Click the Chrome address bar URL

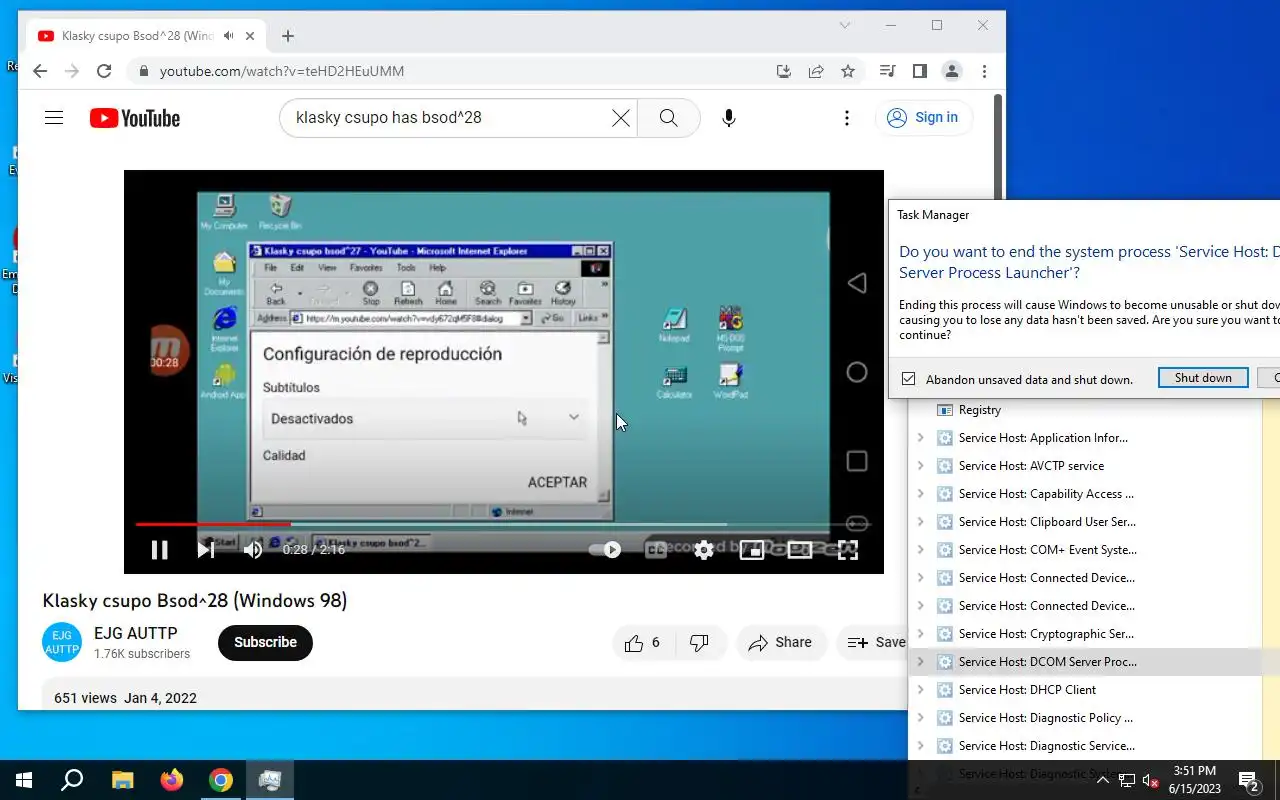pos(282,71)
